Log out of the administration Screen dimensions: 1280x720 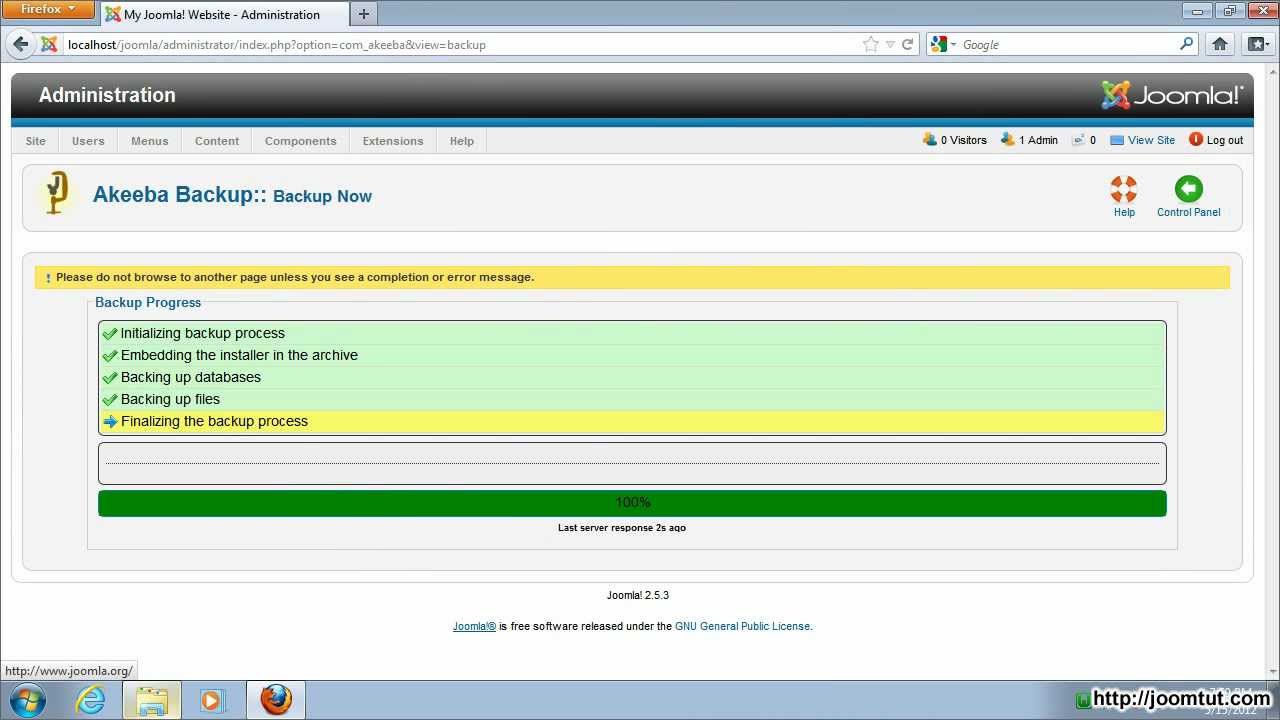[1216, 140]
